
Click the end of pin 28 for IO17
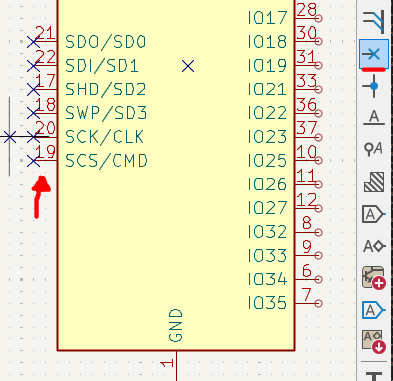click(319, 18)
